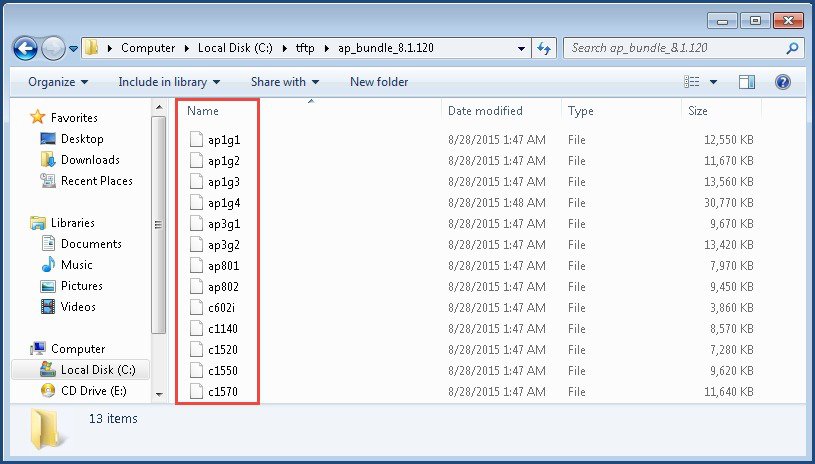This screenshot has height=464, width=815.
Task: Open the Help button
Action: 782,82
